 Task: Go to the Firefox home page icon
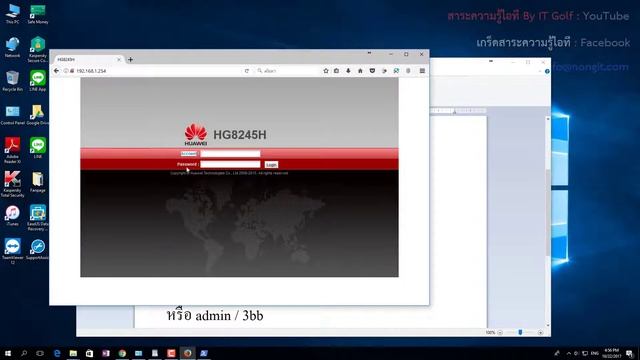pyautogui.click(x=360, y=71)
